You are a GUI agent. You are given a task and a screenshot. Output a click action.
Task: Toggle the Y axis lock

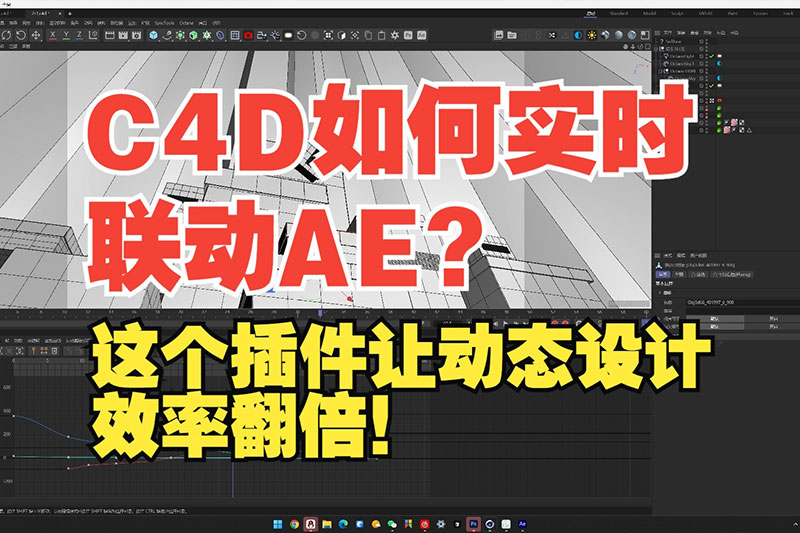[66, 35]
